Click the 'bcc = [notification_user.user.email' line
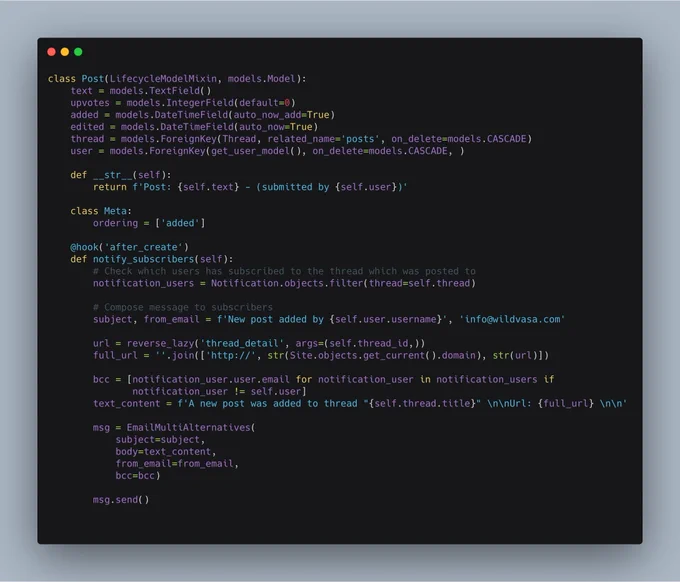 pos(324,379)
